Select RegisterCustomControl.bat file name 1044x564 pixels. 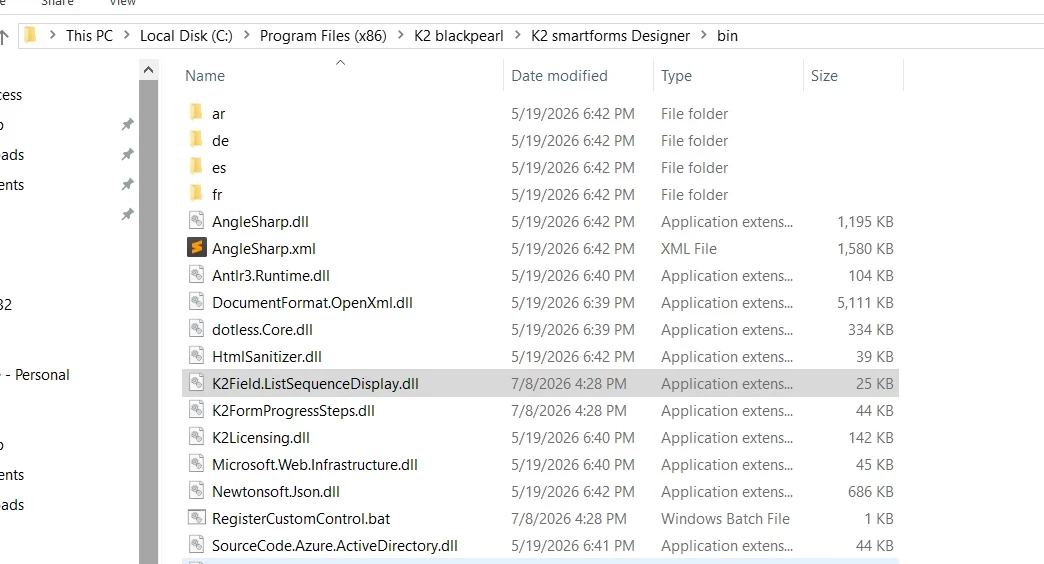click(301, 519)
